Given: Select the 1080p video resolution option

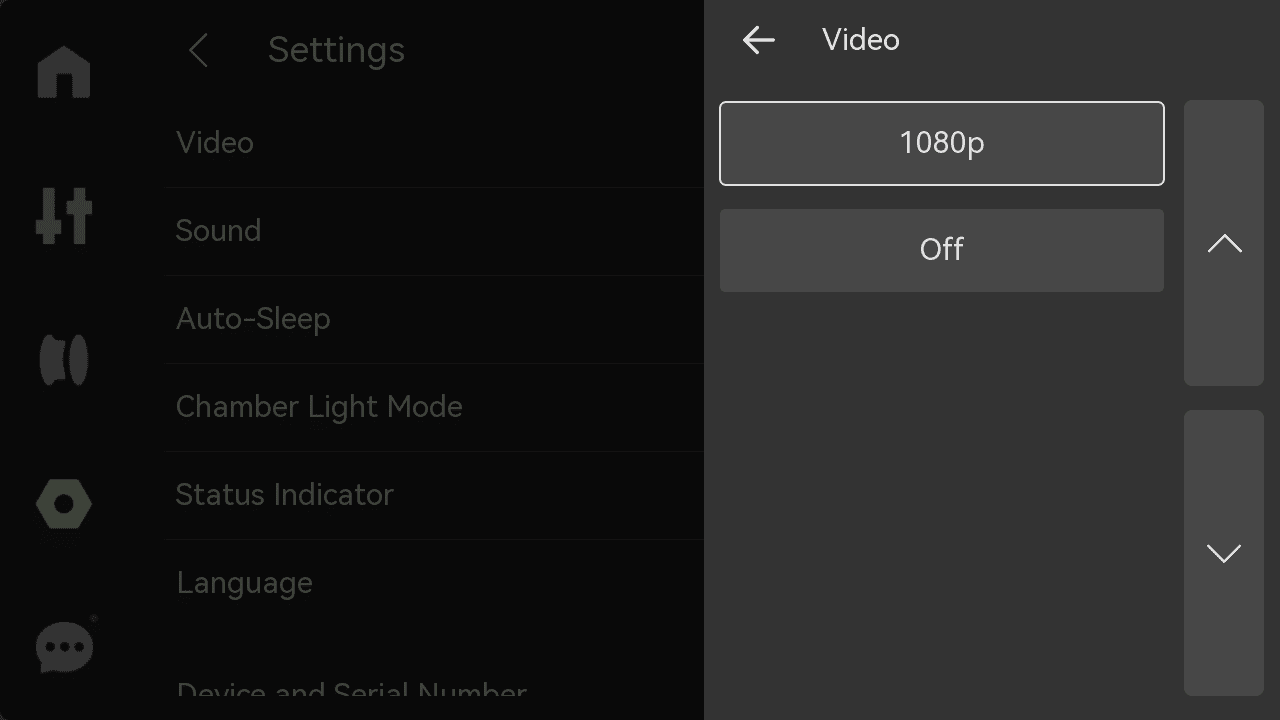Looking at the screenshot, I should coord(942,143).
